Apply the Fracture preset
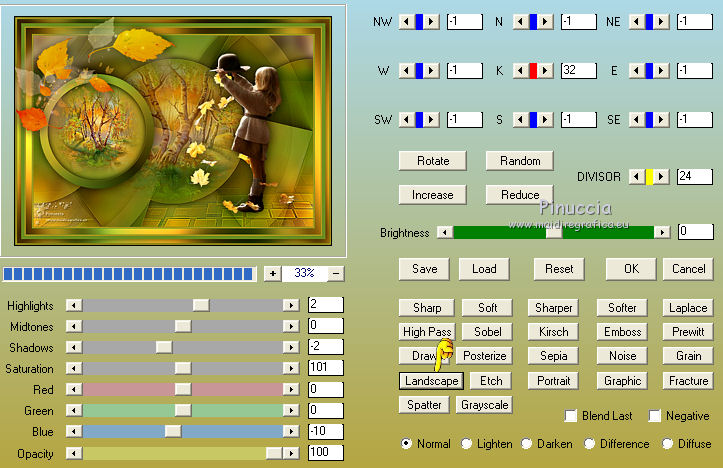This screenshot has height=468, width=723. (x=688, y=381)
